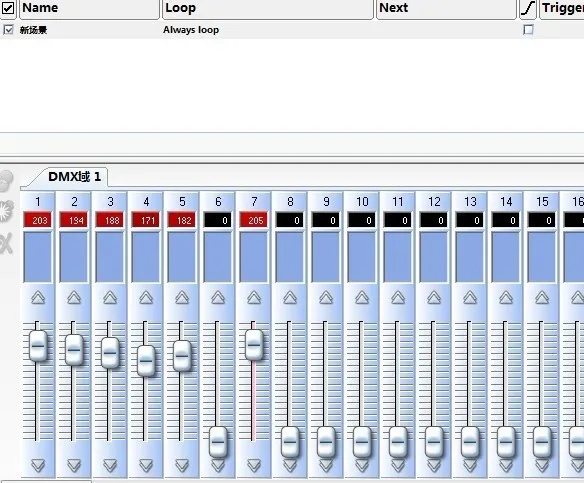Click channel 5 value field 182

(182, 220)
